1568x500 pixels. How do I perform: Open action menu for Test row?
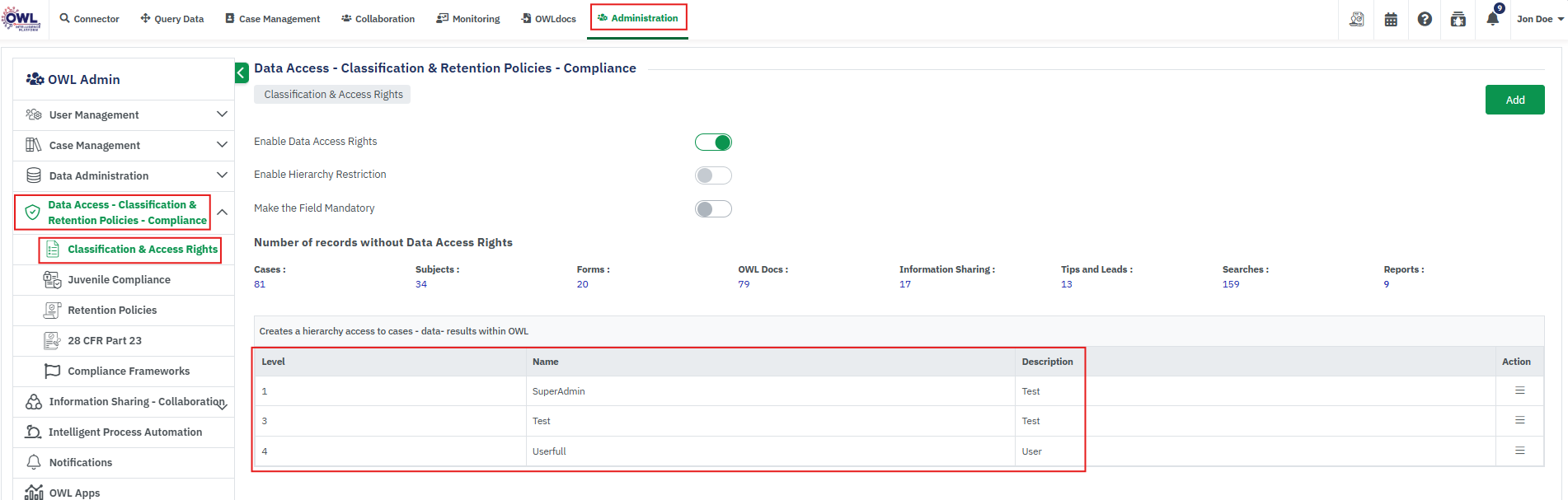pos(1519,420)
